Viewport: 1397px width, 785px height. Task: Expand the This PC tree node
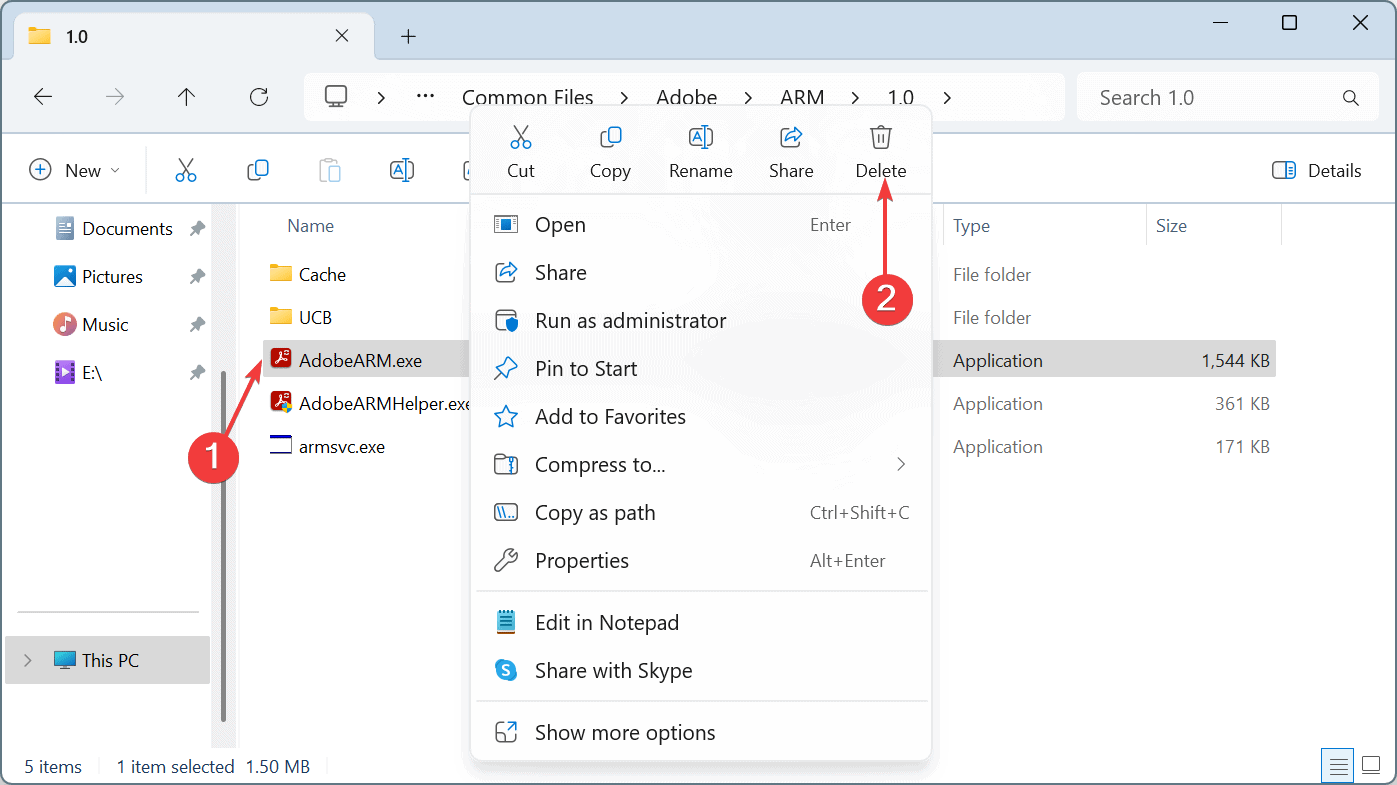point(28,660)
